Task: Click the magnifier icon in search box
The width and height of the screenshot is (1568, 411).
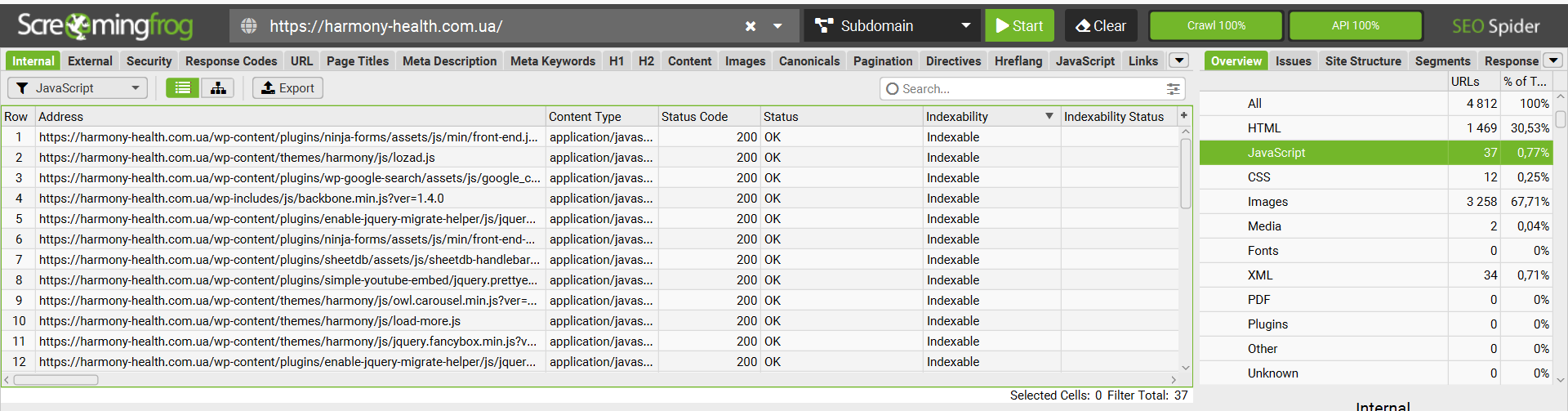Action: 893,89
